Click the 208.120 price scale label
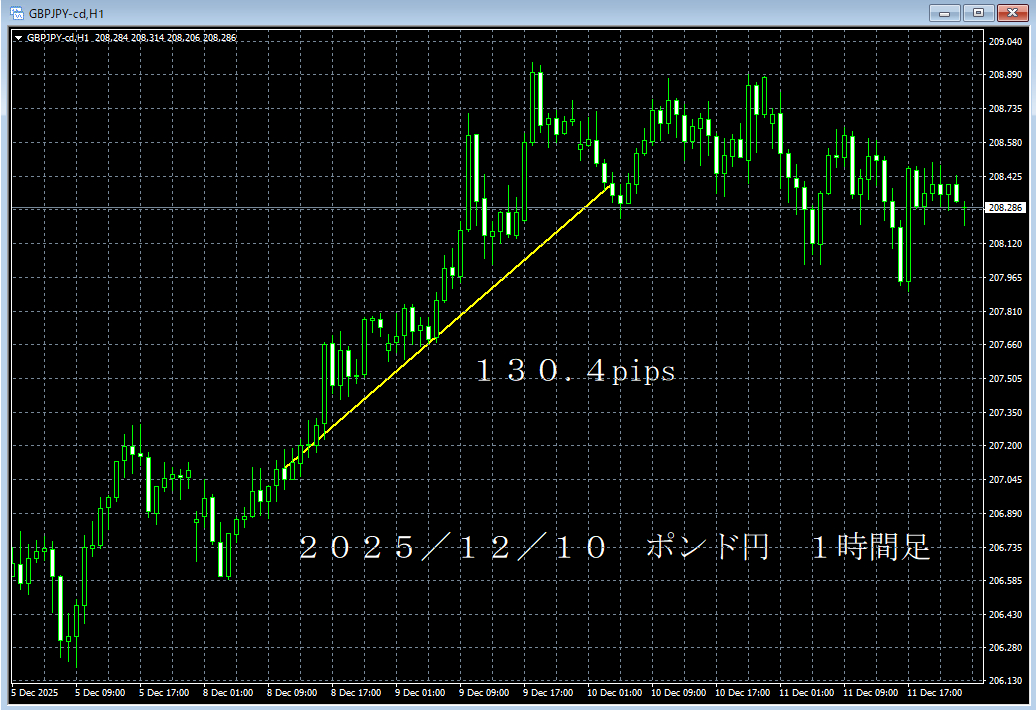 (1005, 244)
